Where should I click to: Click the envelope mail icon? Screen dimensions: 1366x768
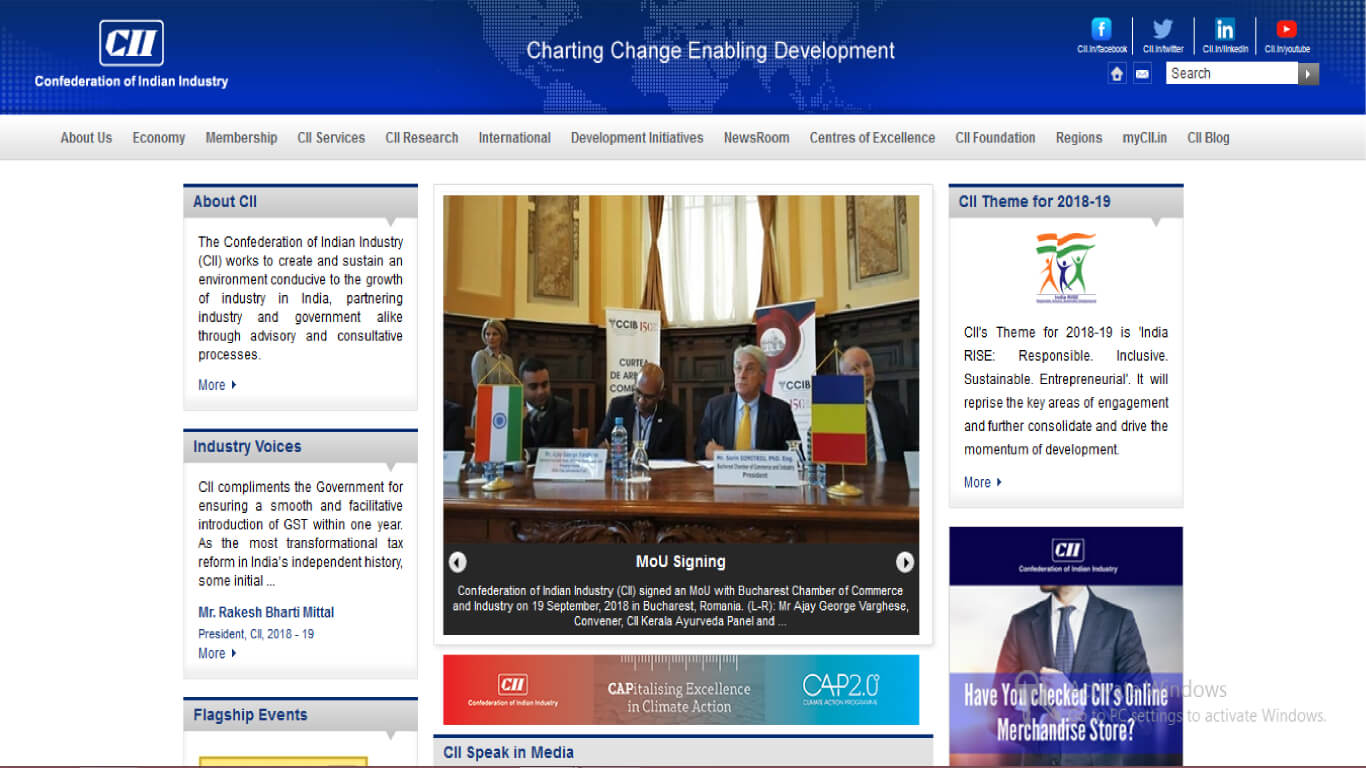1142,73
